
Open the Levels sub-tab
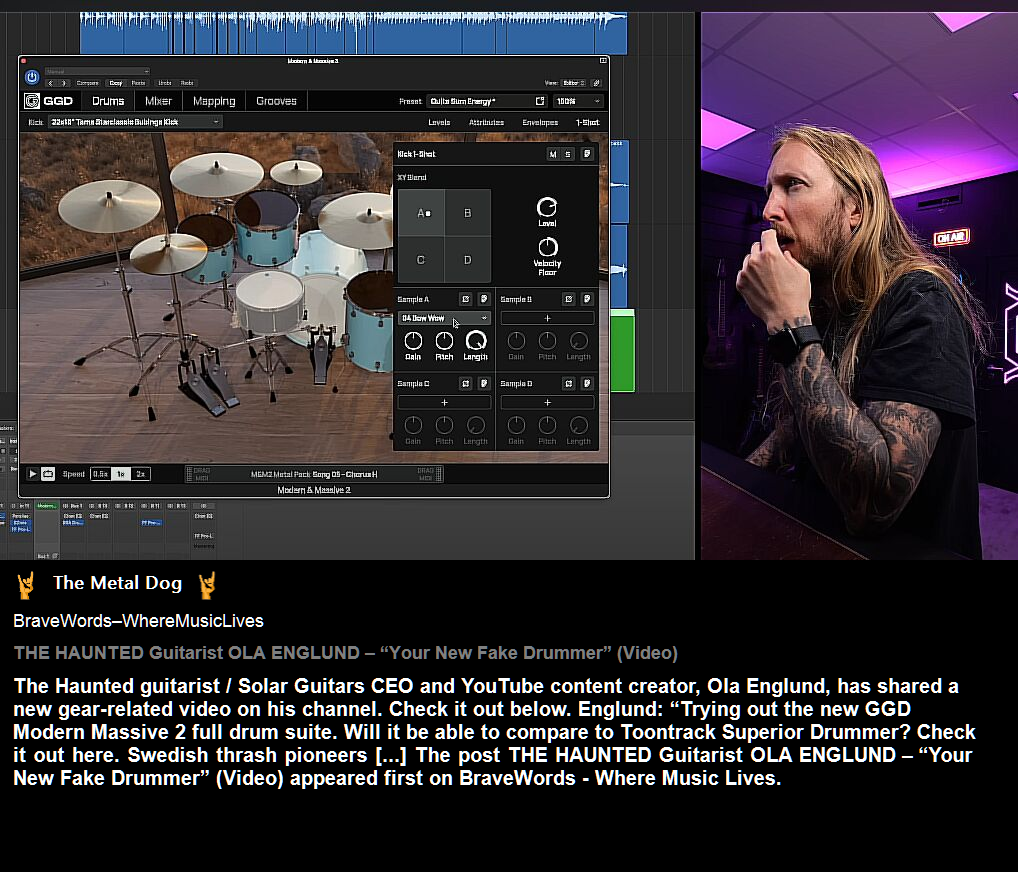click(440, 122)
